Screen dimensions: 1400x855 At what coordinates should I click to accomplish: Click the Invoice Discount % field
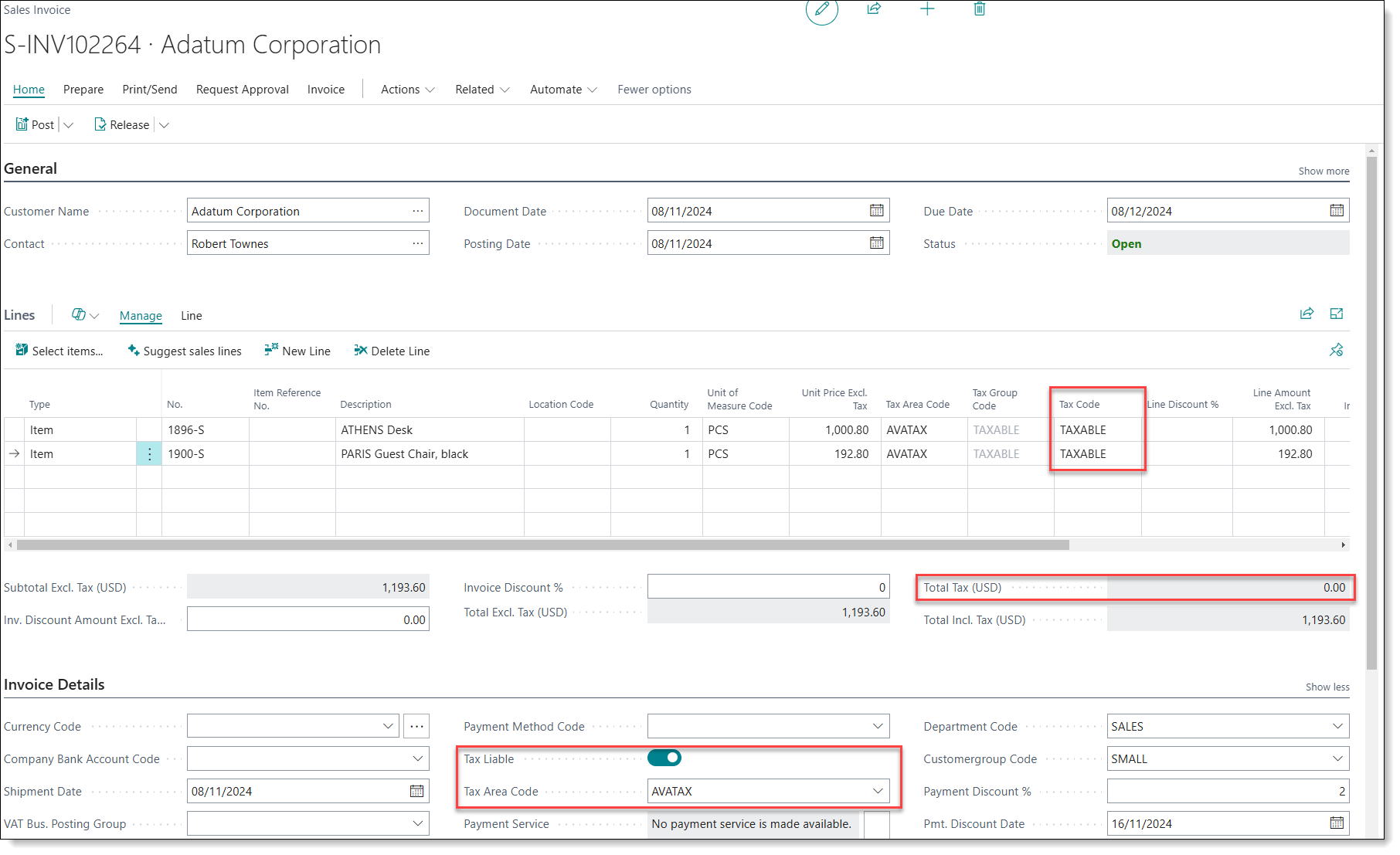pyautogui.click(x=768, y=587)
